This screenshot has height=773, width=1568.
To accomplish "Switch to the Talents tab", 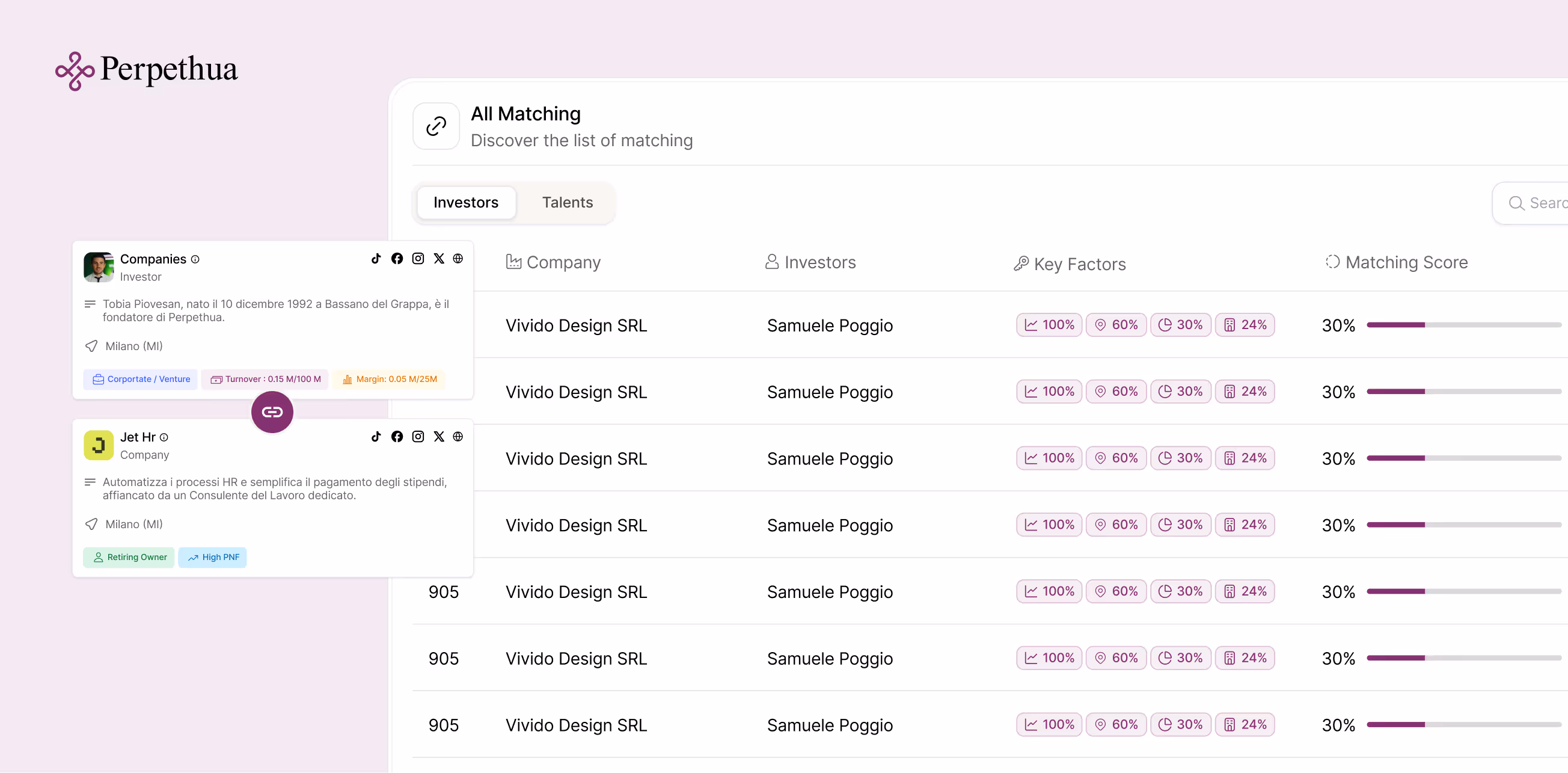I will [567, 202].
